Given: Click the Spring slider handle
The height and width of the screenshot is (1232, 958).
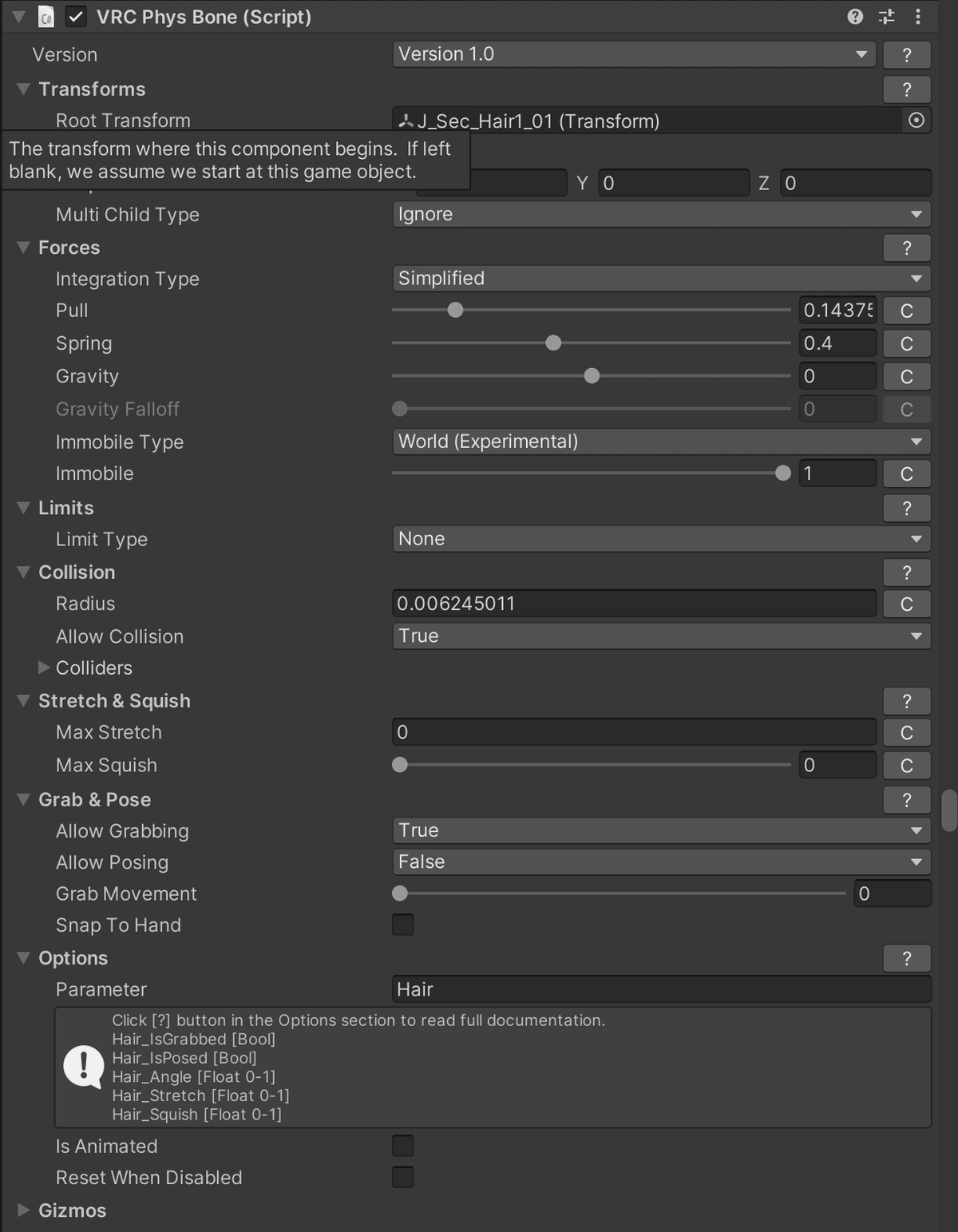Looking at the screenshot, I should coord(553,343).
